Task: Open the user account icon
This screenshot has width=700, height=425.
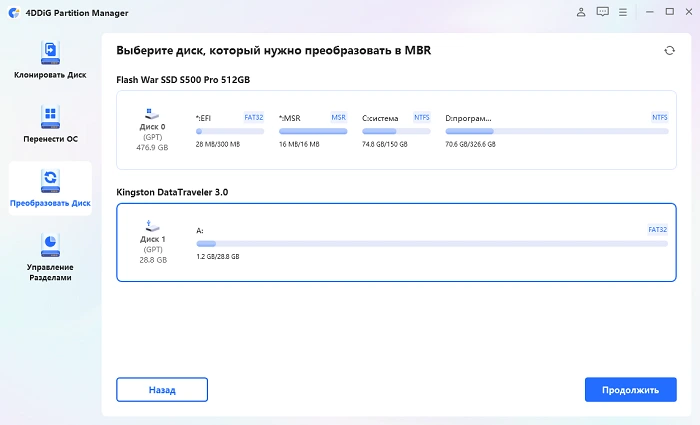Action: (581, 12)
